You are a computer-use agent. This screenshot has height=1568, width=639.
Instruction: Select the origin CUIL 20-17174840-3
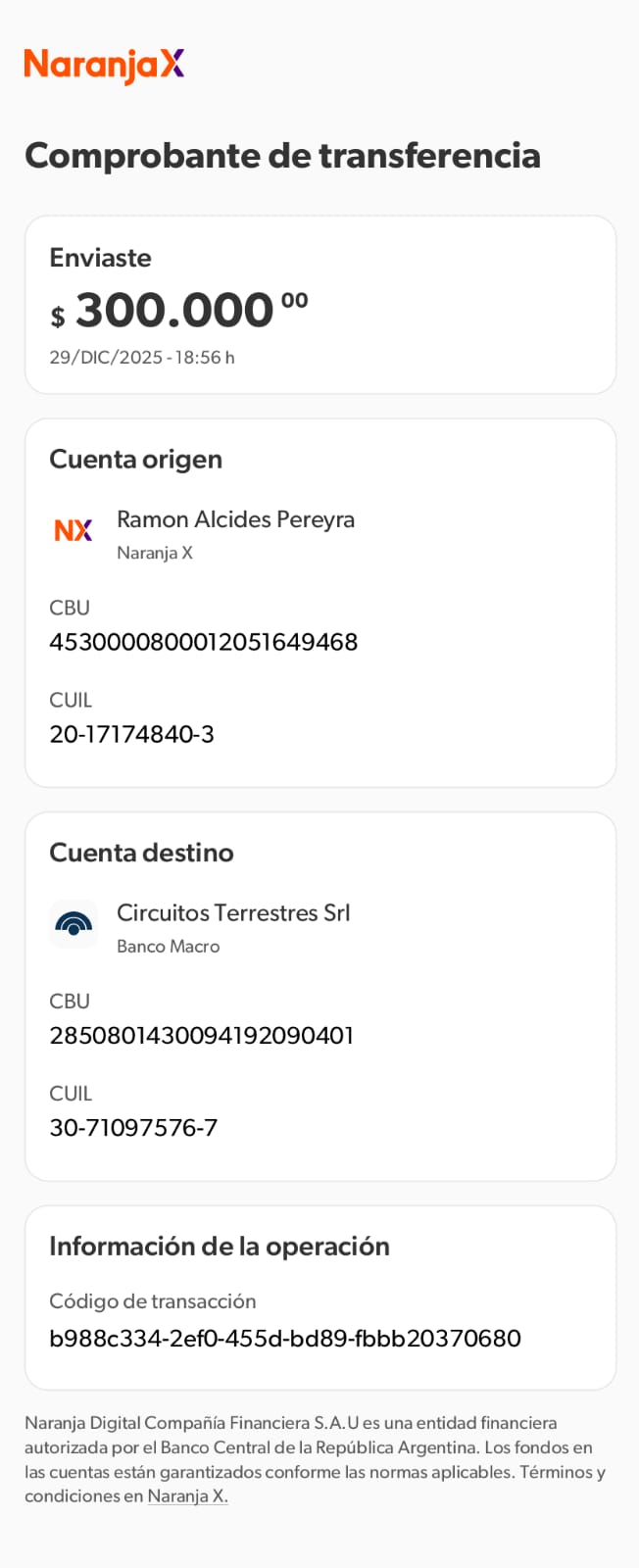click(x=131, y=734)
